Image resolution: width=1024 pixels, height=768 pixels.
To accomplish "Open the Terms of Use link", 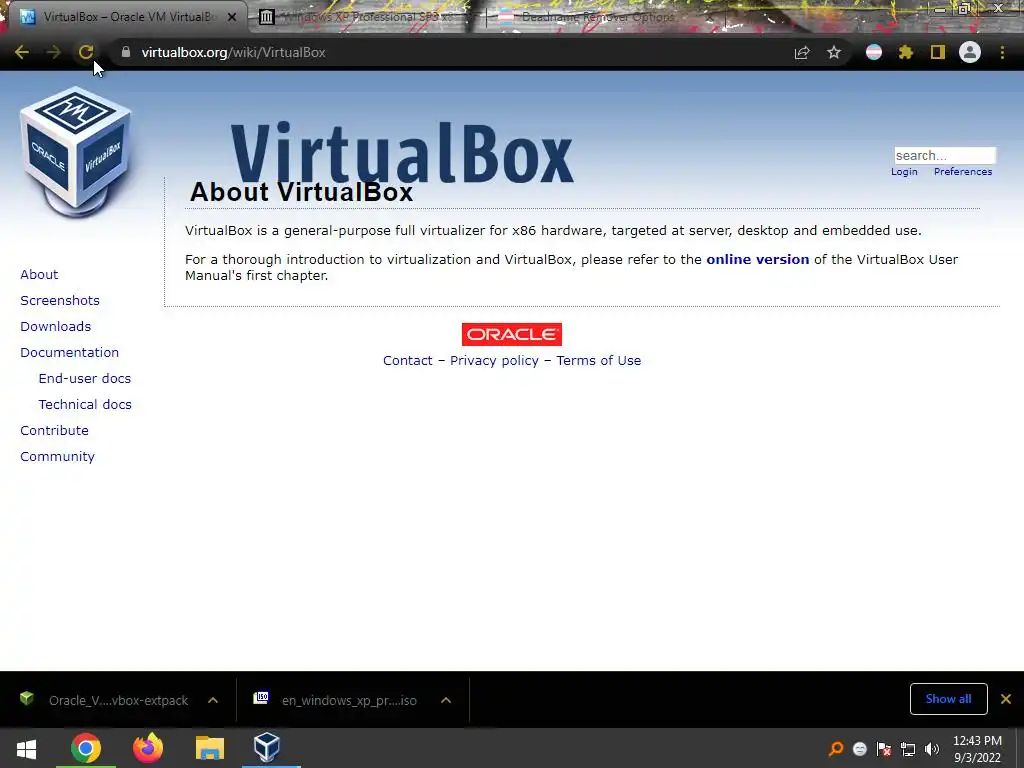I will pos(599,360).
